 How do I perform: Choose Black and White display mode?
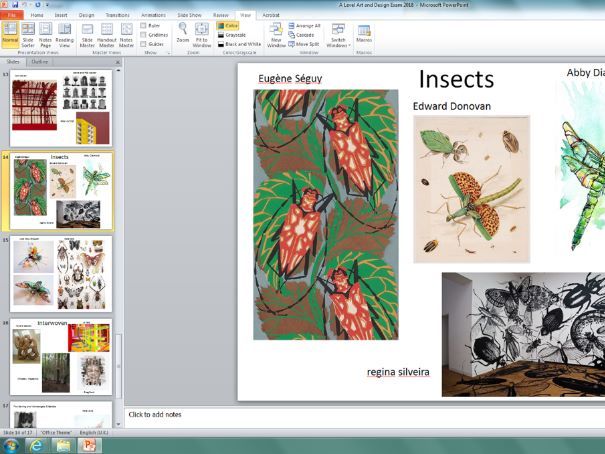(239, 44)
